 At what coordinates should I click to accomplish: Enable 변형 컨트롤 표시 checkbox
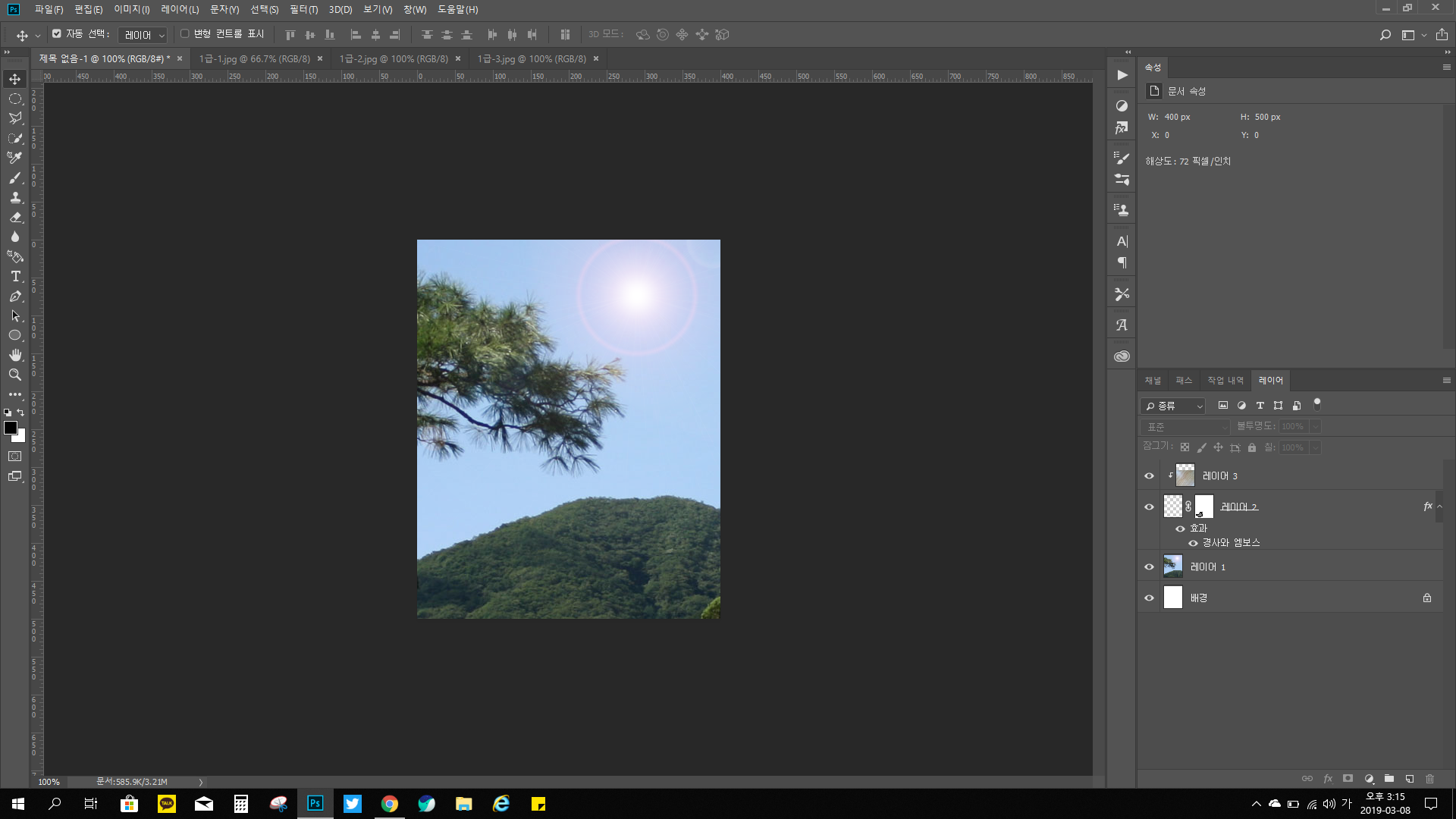(184, 34)
